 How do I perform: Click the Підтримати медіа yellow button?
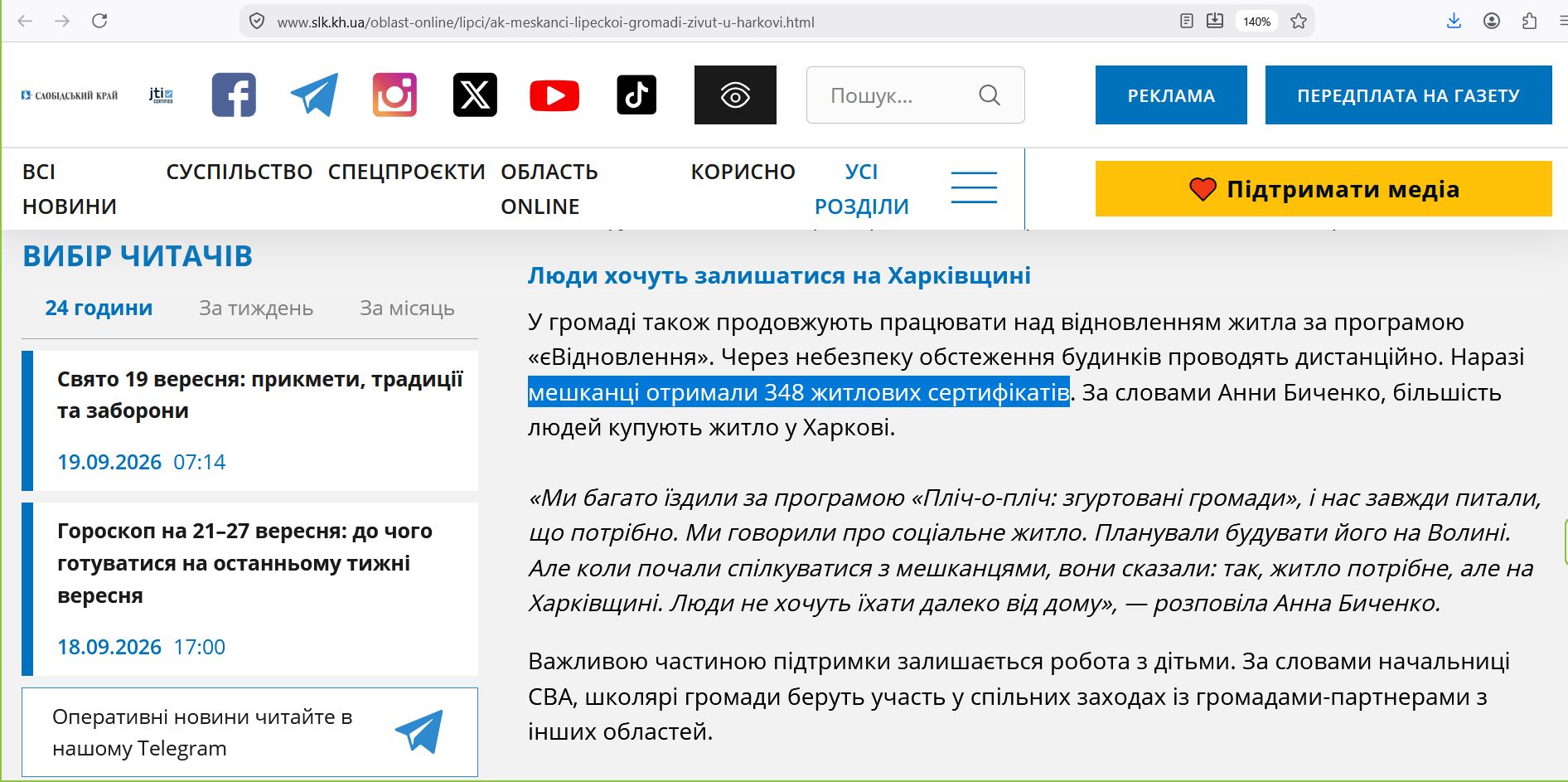[x=1324, y=189]
